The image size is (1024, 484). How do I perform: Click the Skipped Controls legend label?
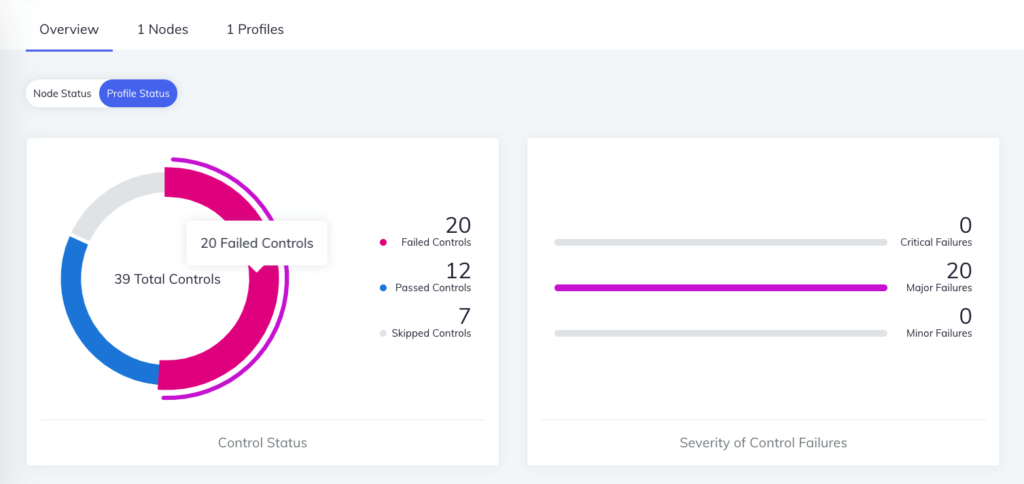pos(432,333)
